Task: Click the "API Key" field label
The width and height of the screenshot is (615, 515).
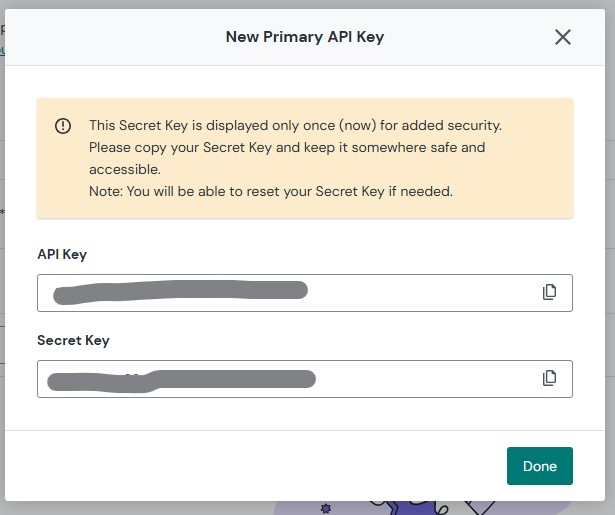Action: tap(62, 254)
